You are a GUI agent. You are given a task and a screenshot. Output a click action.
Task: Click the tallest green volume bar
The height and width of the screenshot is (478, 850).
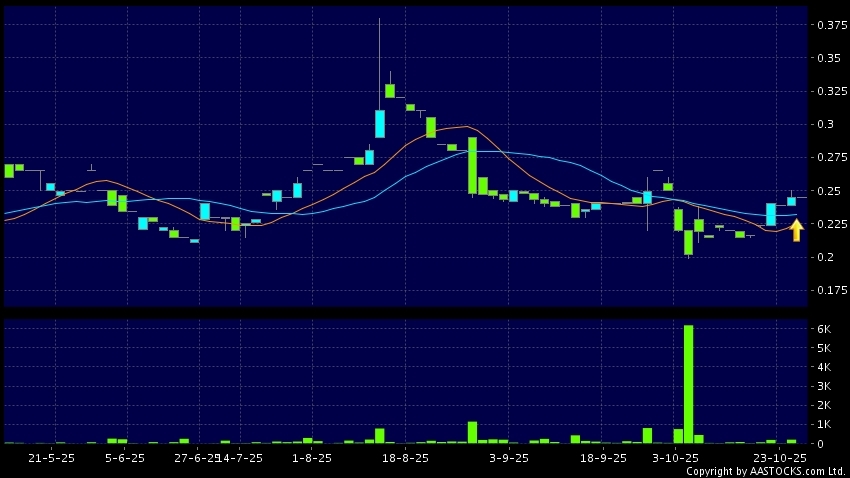[x=688, y=383]
